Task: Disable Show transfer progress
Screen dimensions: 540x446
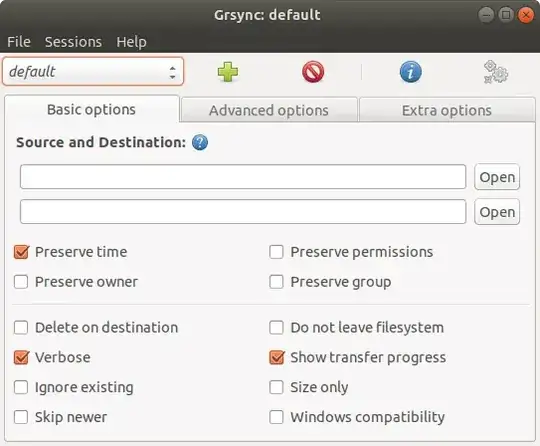Action: tap(277, 357)
